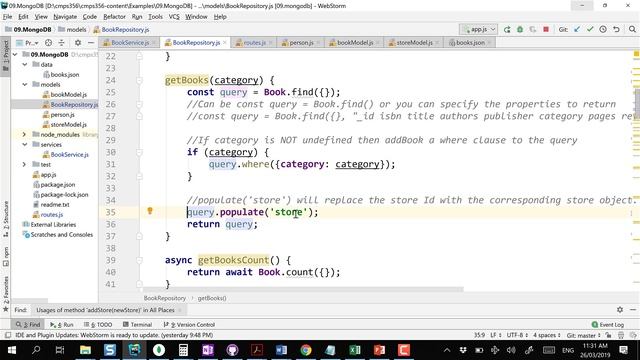Click the Structure side tool button

click(6, 218)
